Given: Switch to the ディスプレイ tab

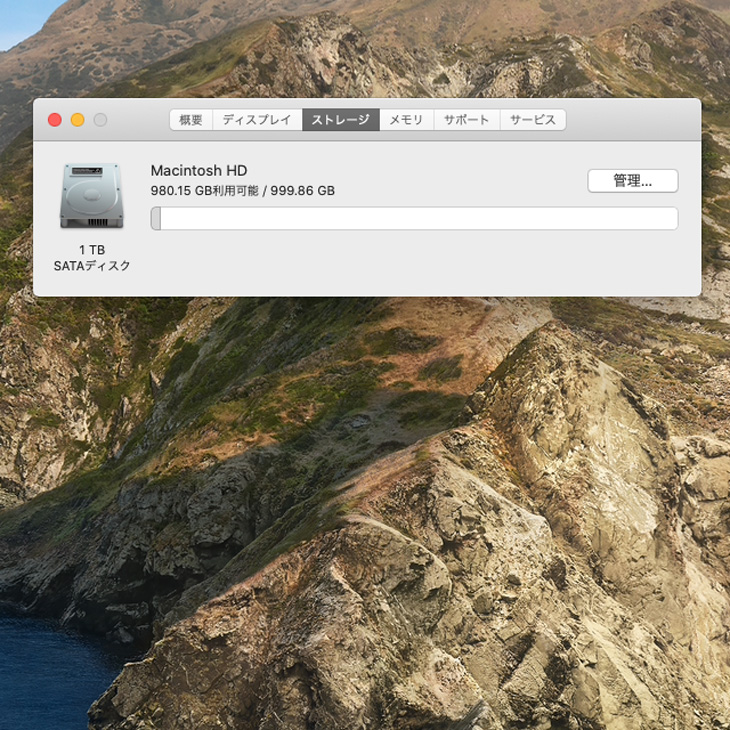Looking at the screenshot, I should pyautogui.click(x=257, y=120).
